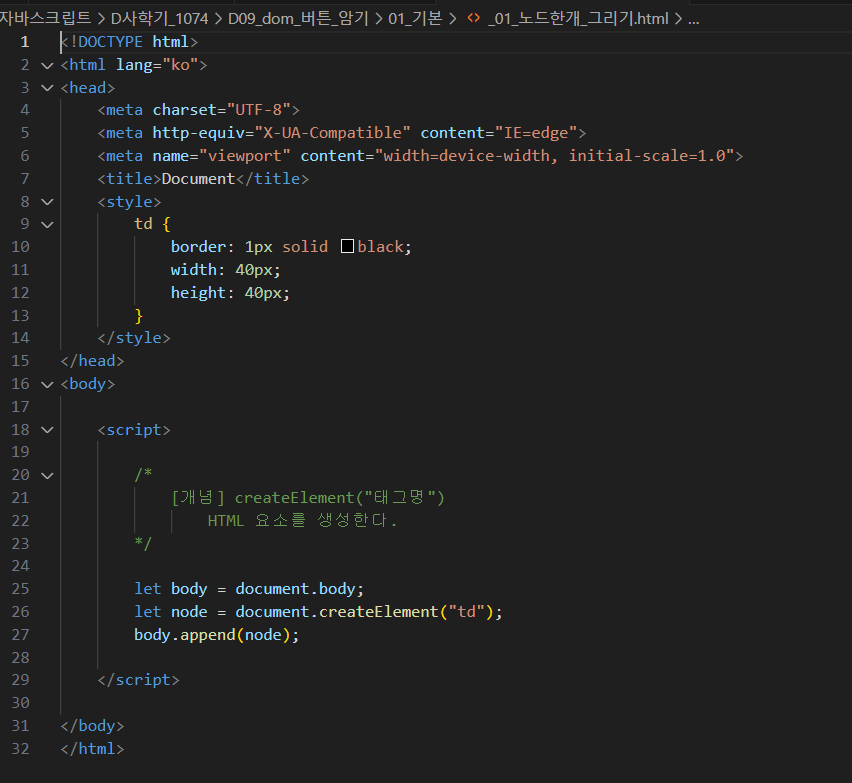Click the lang attribute on html tag
This screenshot has width=852, height=783.
[x=134, y=65]
